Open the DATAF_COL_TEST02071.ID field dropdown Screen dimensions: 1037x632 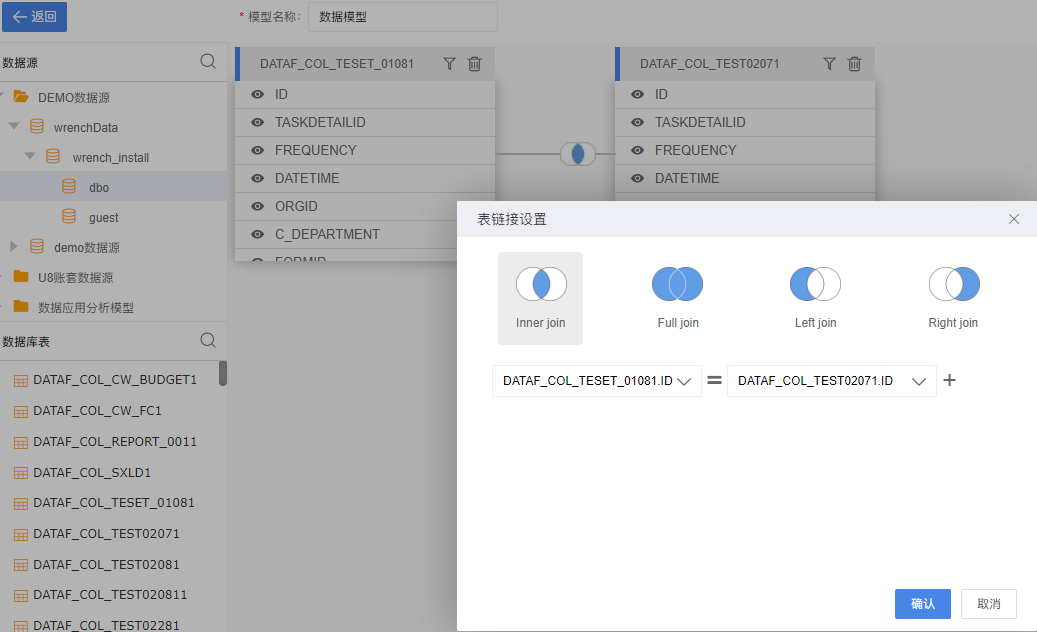[831, 381]
